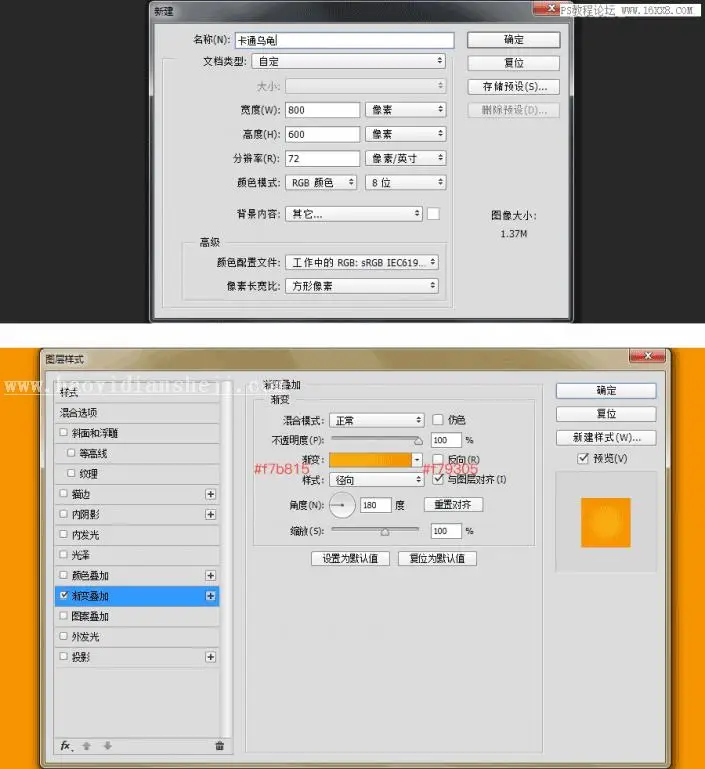
Task: Open 颜色模式 RGB 颜色 dropdown
Action: (321, 182)
